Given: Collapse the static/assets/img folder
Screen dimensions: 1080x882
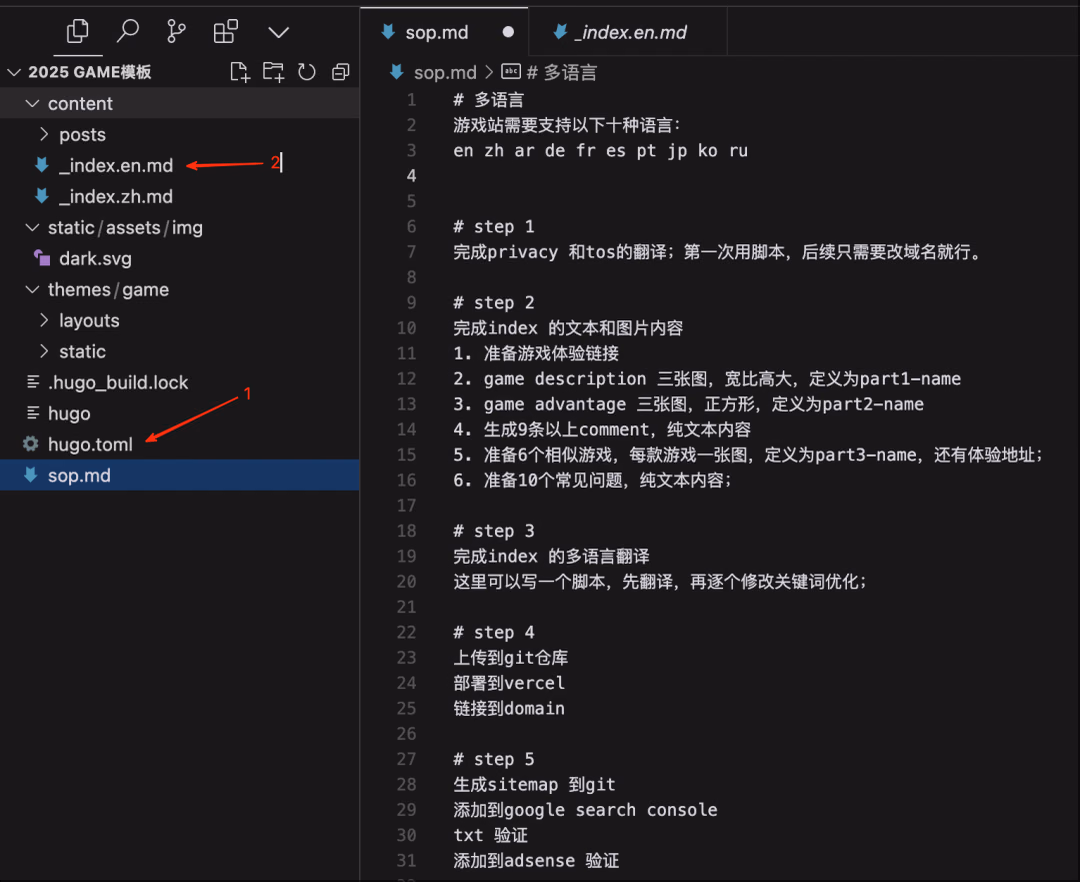Looking at the screenshot, I should (32, 227).
